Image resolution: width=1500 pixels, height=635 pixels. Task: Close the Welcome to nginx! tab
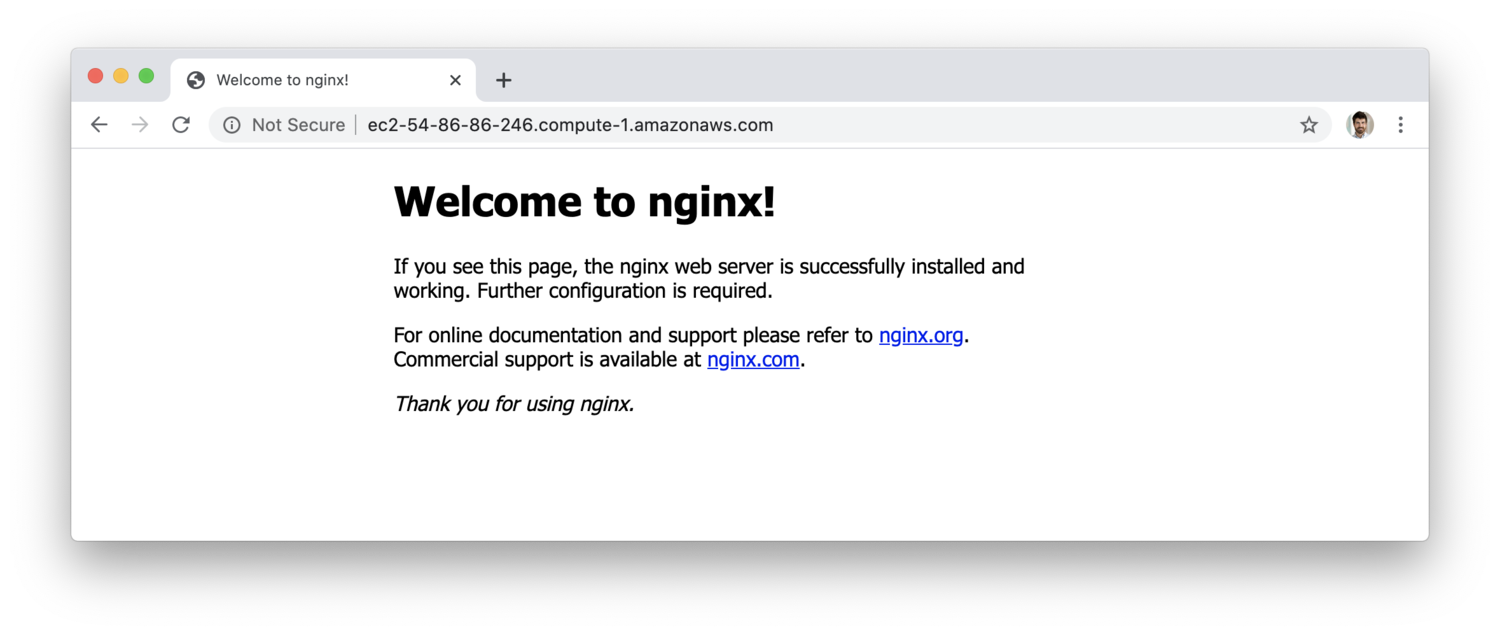[x=455, y=80]
